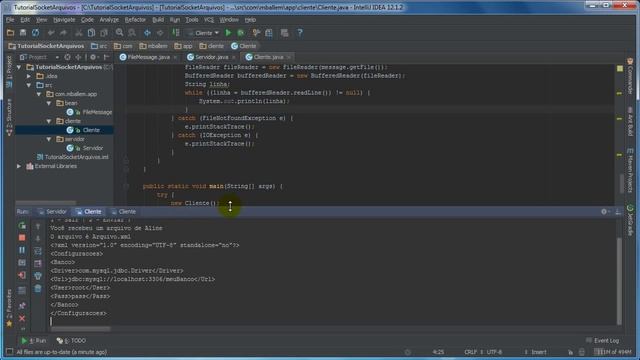The width and height of the screenshot is (640, 360).
Task: Pause console output in the Run panel
Action: pyautogui.click(x=22, y=250)
